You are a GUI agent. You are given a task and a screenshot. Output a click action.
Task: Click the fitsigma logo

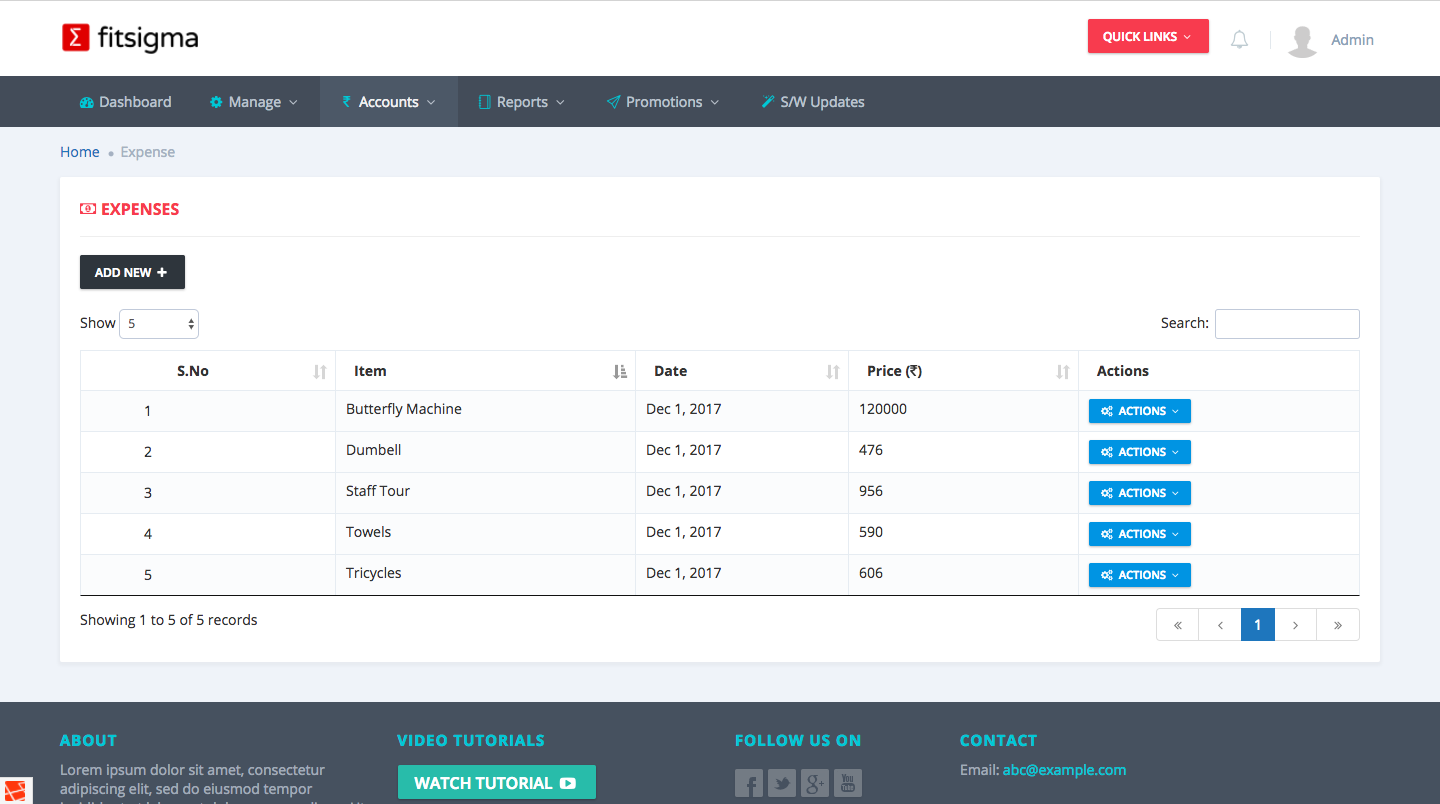(130, 38)
